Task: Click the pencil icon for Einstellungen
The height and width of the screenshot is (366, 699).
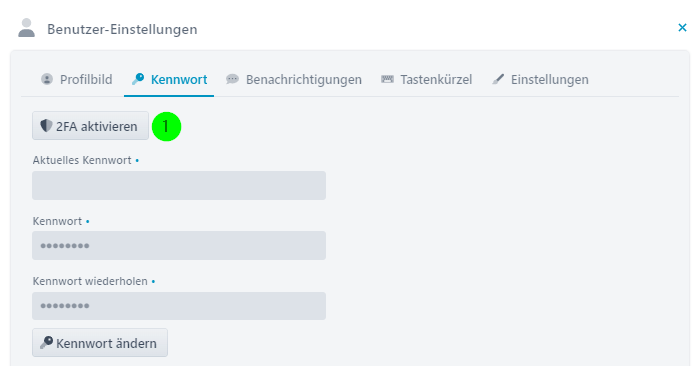Action: click(498, 79)
